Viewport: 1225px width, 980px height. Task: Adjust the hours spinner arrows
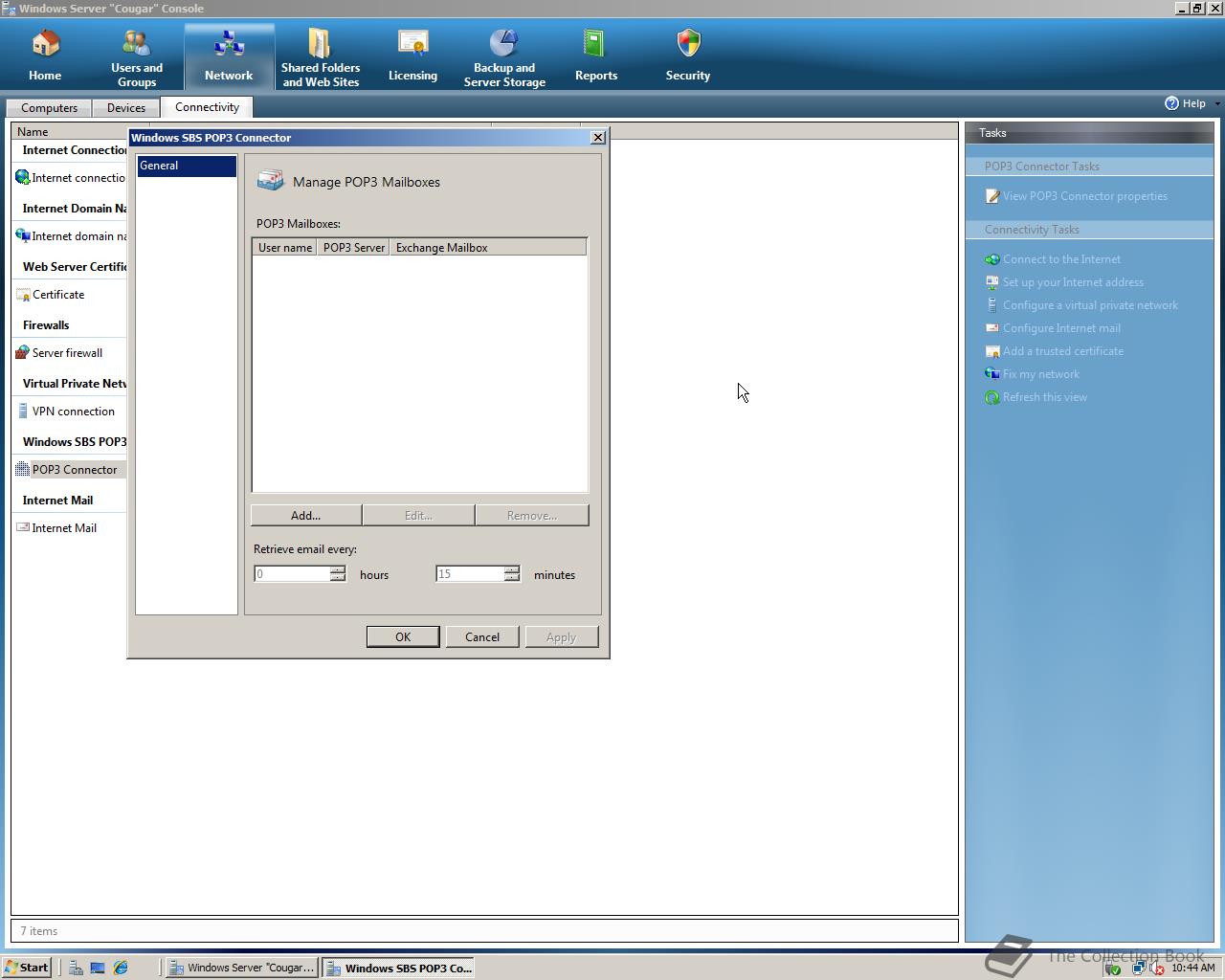tap(337, 573)
